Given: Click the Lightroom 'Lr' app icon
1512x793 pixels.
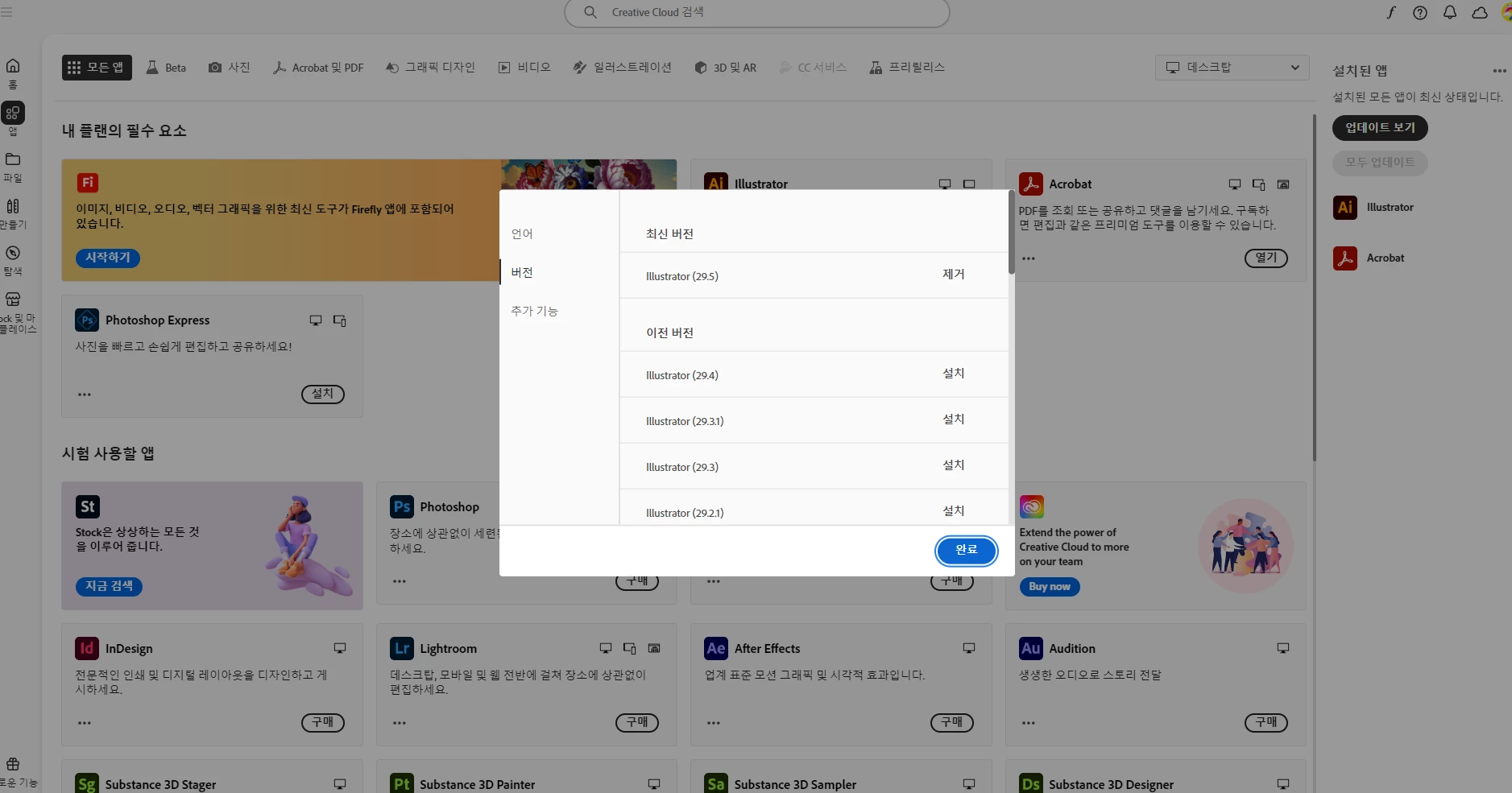Looking at the screenshot, I should [402, 648].
